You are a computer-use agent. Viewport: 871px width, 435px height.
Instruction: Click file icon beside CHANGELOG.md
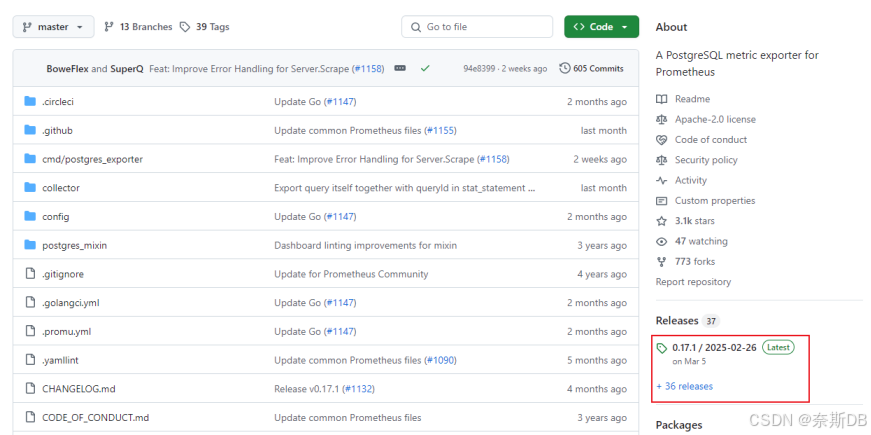point(30,389)
